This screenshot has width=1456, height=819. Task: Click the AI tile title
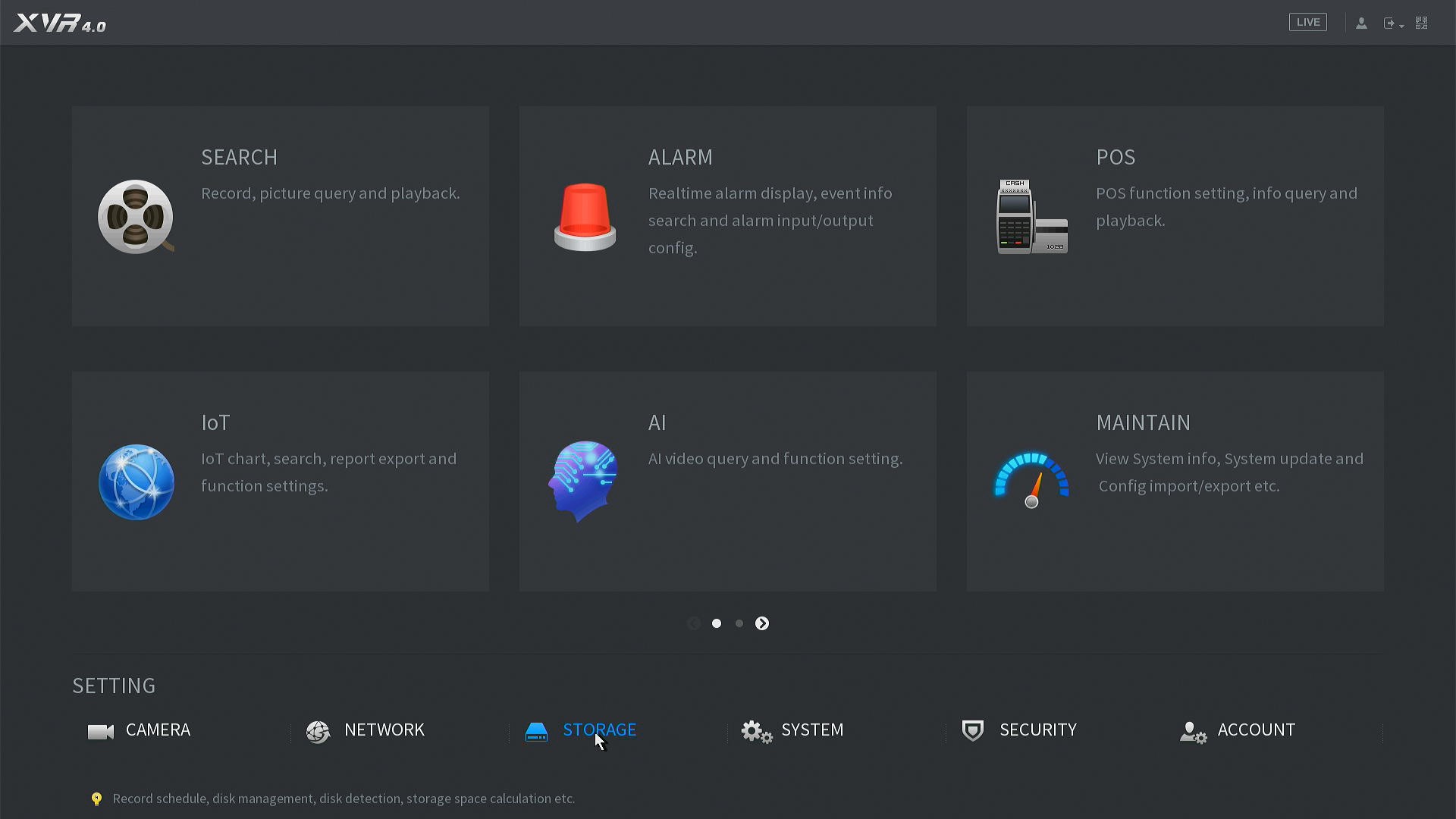coord(657,422)
